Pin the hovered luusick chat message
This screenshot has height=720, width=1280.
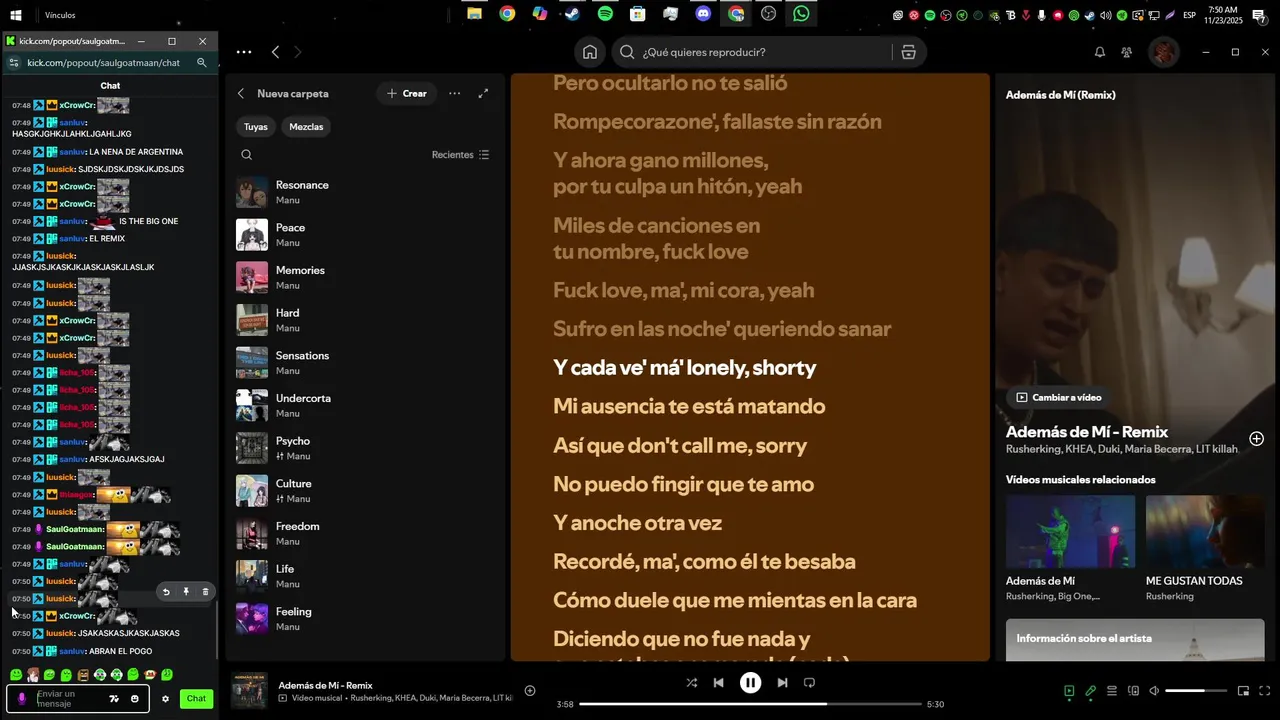pyautogui.click(x=186, y=592)
